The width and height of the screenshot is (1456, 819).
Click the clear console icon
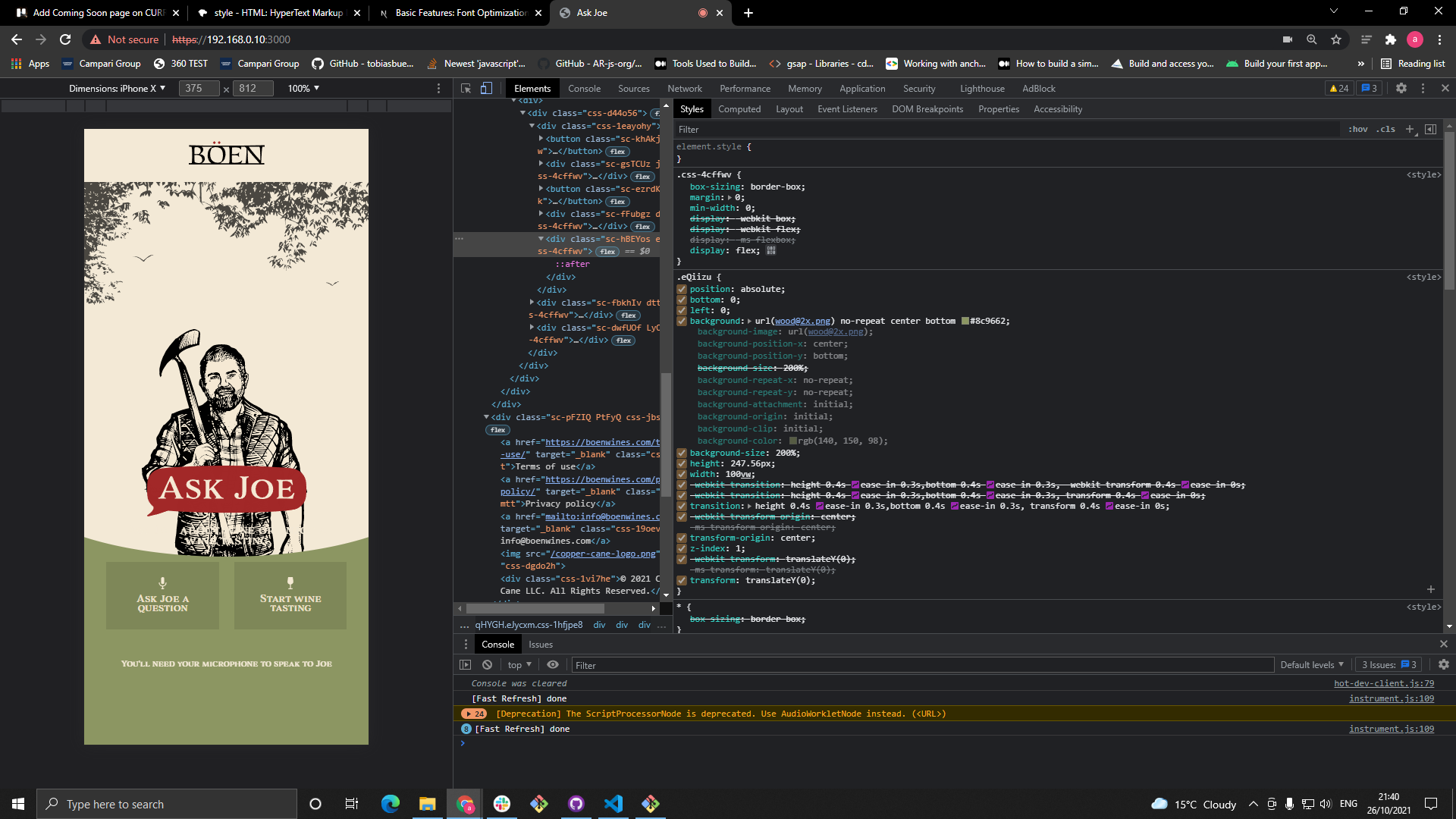[487, 665]
